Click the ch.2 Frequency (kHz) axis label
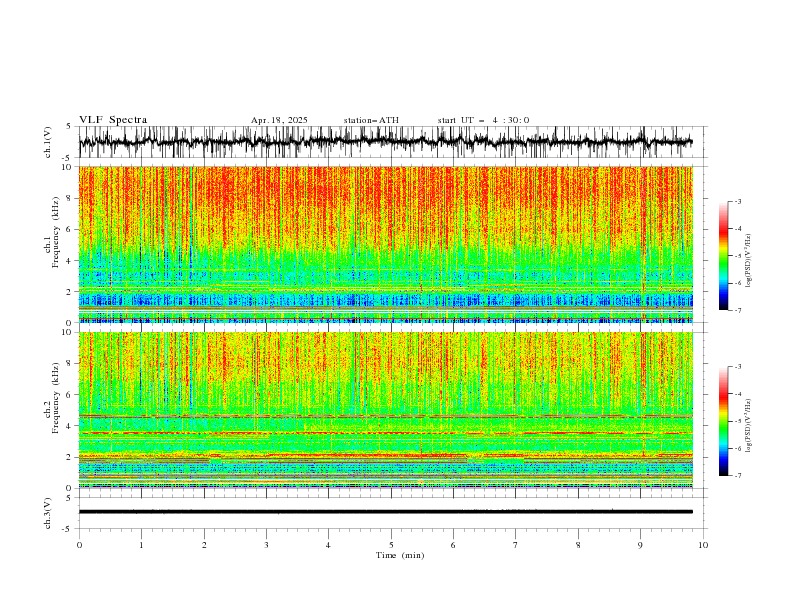 [x=52, y=398]
